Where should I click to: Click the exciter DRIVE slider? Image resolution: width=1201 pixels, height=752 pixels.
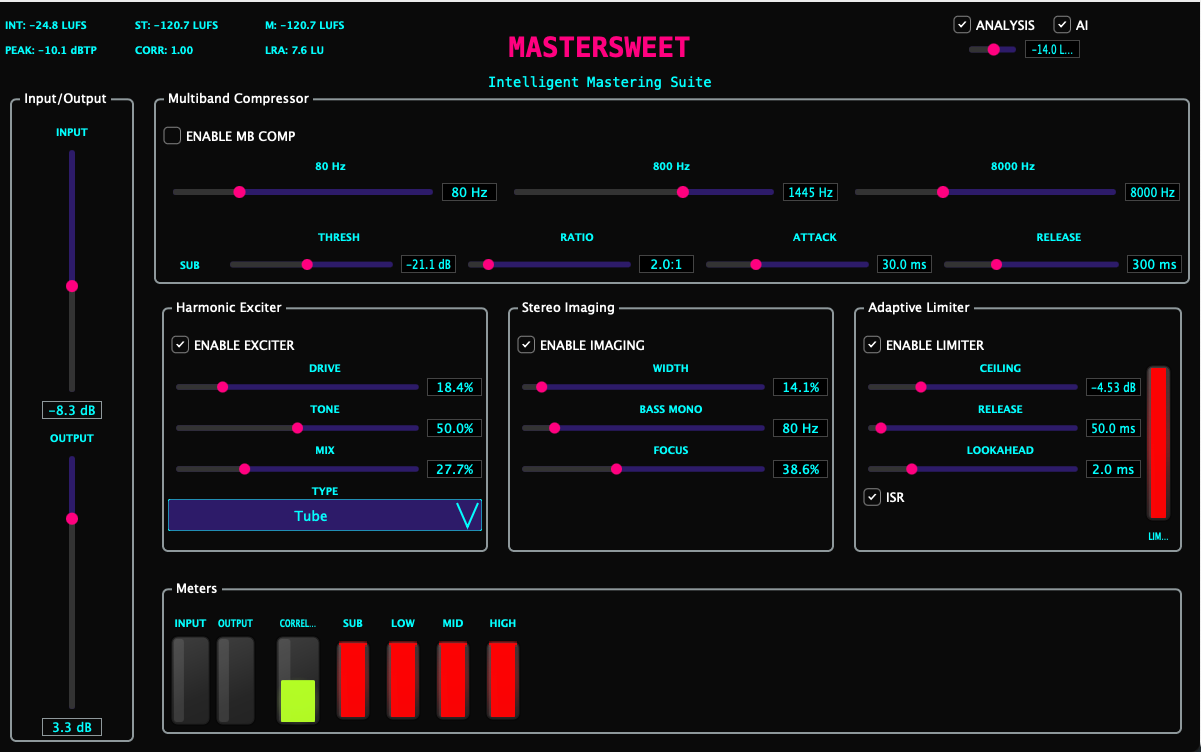(297, 387)
